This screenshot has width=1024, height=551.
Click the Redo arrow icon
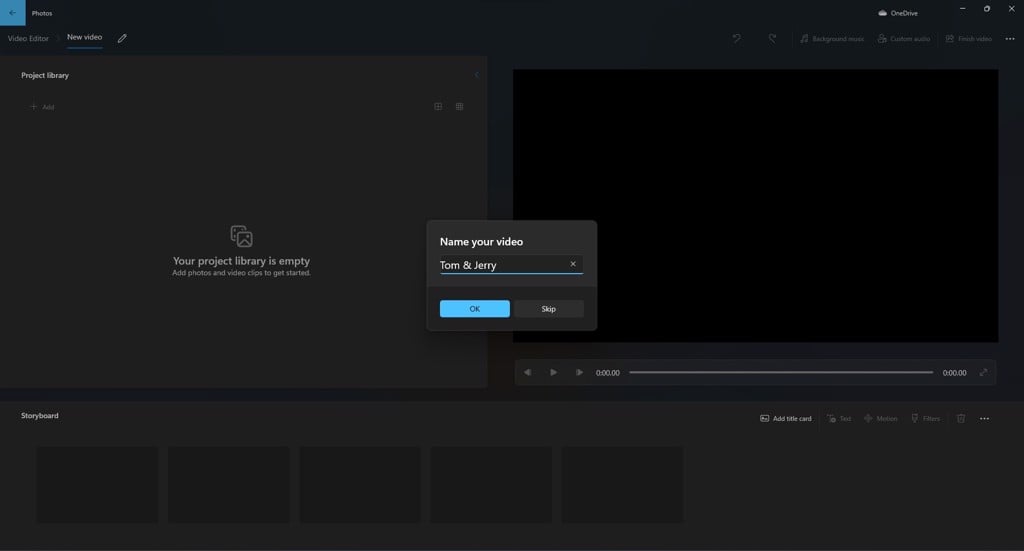[772, 39]
